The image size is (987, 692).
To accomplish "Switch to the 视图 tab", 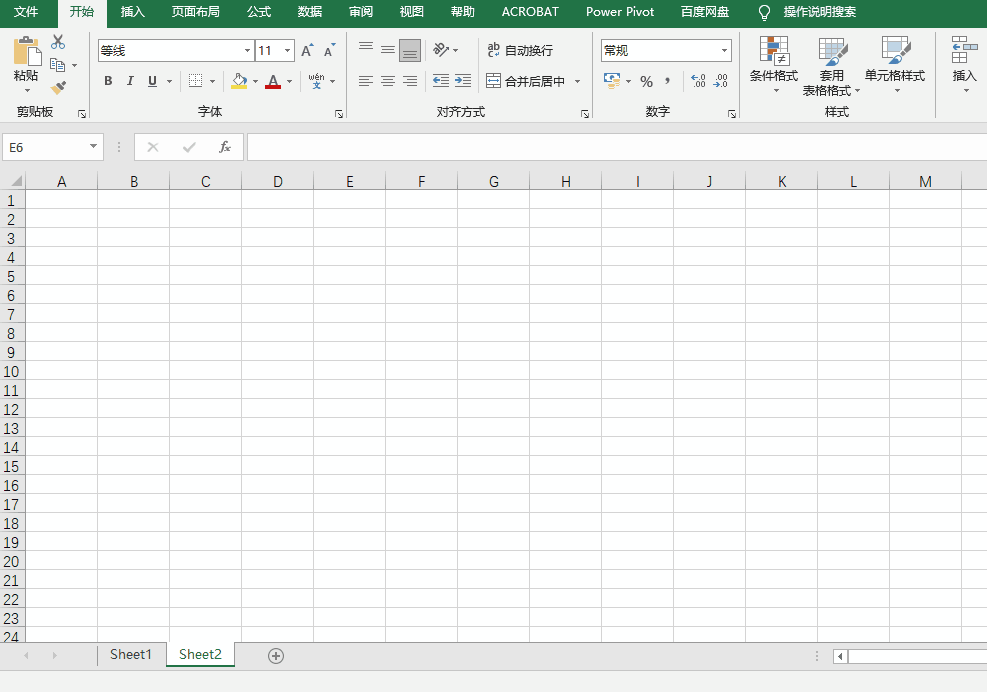I will [412, 12].
